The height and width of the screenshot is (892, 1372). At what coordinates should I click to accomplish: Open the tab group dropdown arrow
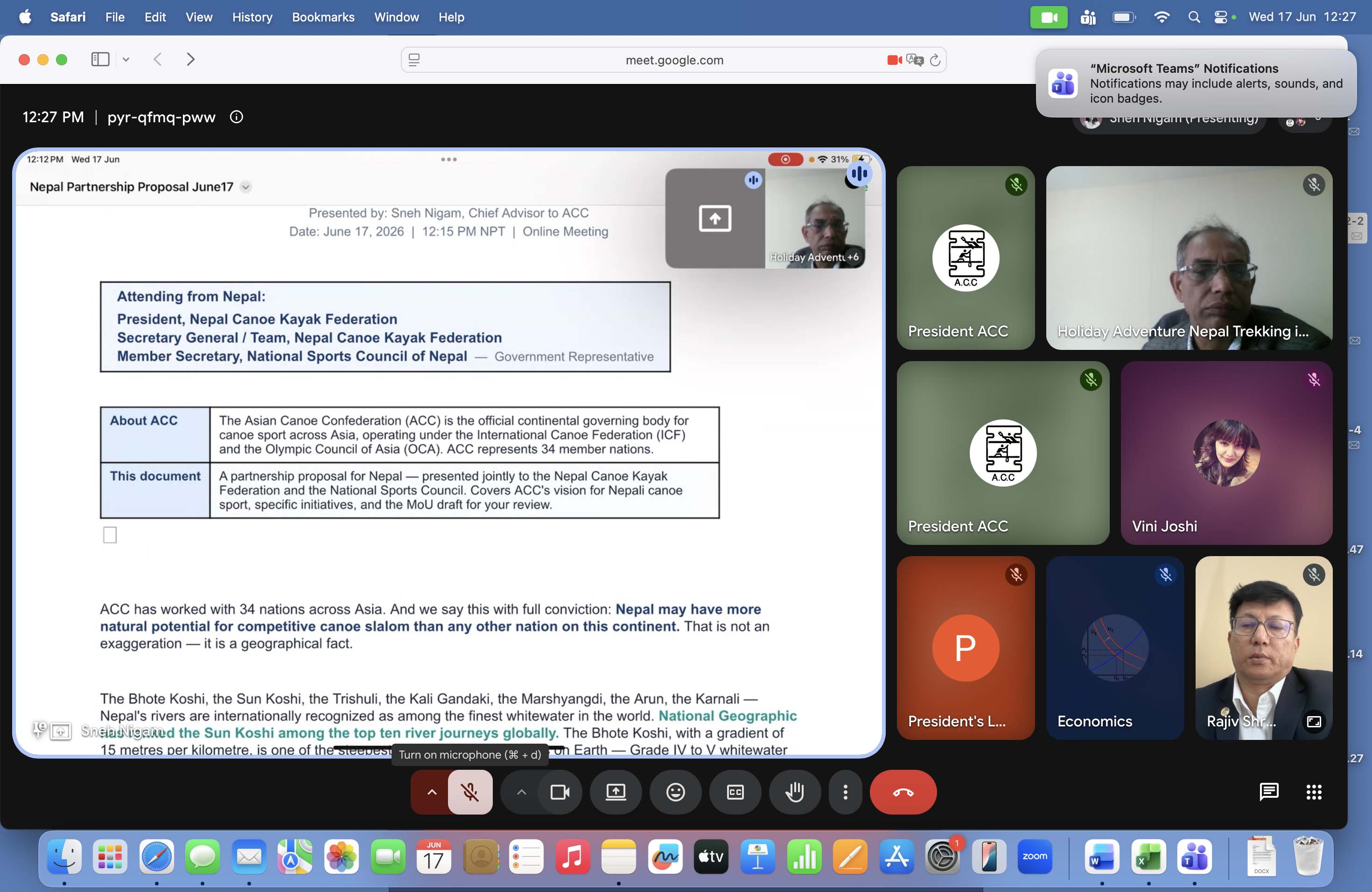click(126, 59)
